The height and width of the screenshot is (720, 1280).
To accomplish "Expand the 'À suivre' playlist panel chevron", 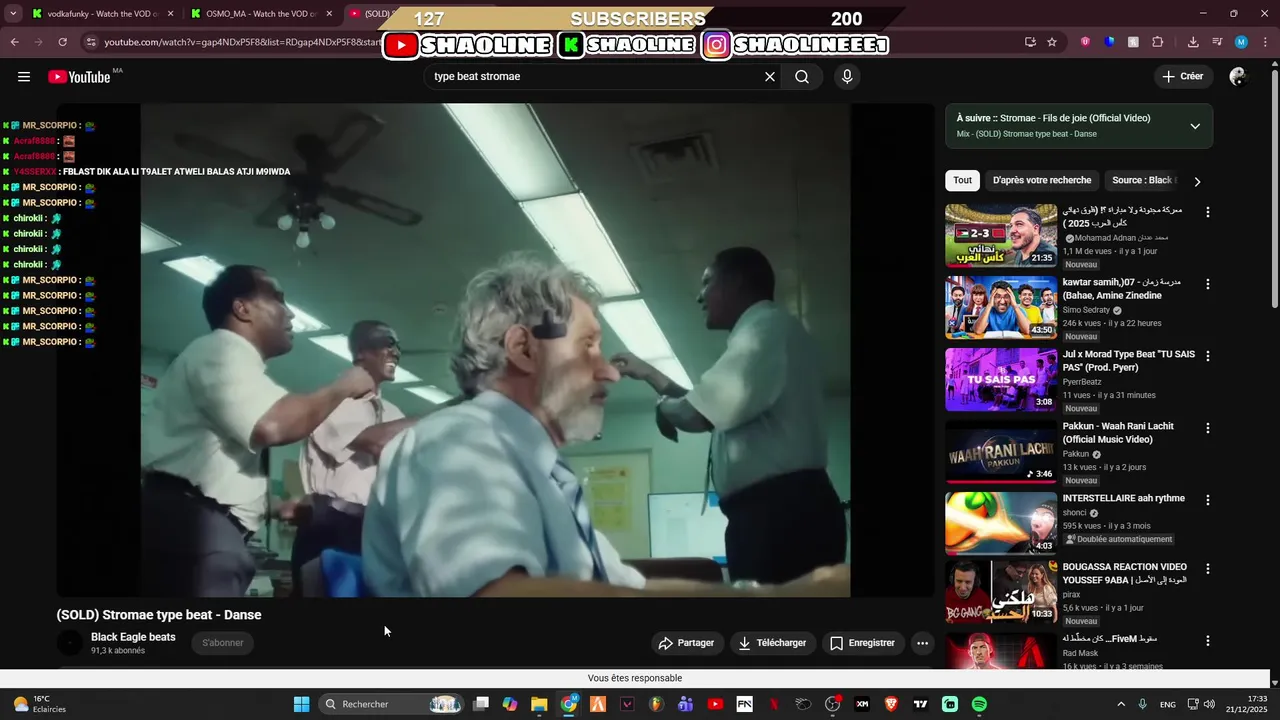I will click(1195, 126).
